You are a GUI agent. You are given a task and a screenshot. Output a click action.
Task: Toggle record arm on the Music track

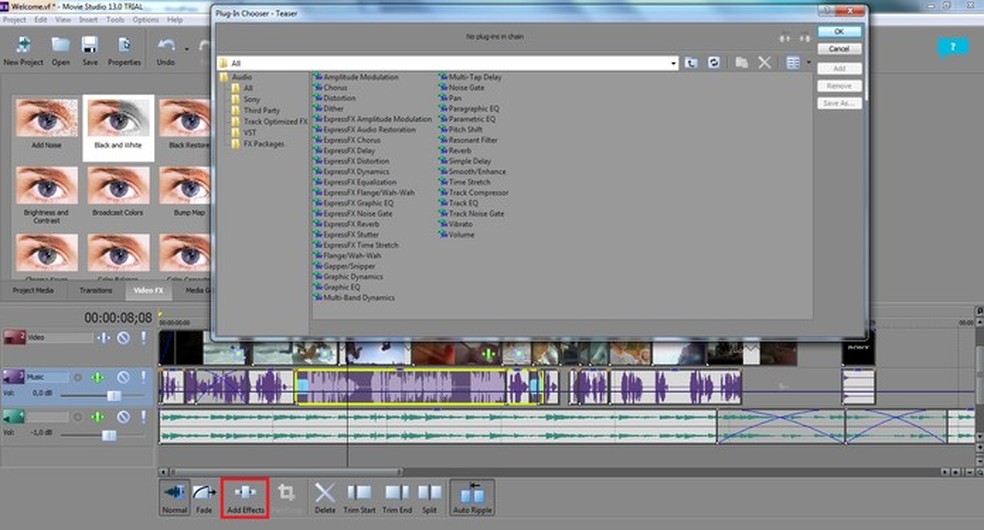[x=78, y=378]
